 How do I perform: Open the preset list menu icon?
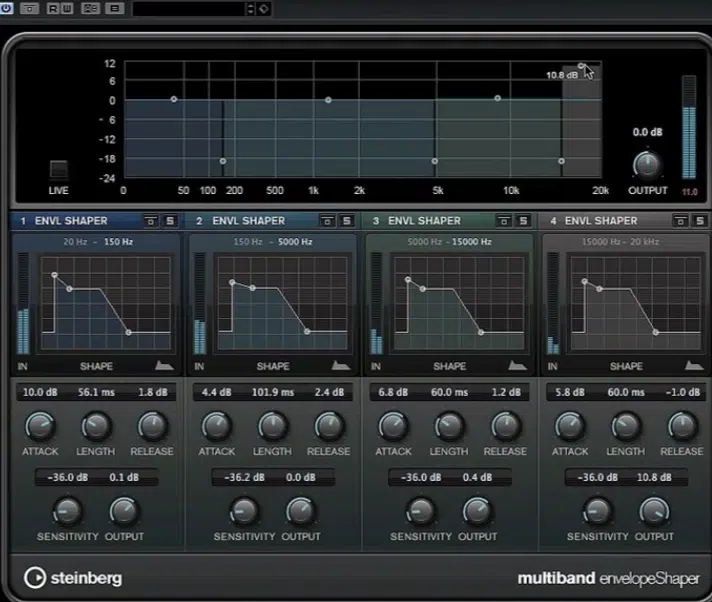click(114, 8)
